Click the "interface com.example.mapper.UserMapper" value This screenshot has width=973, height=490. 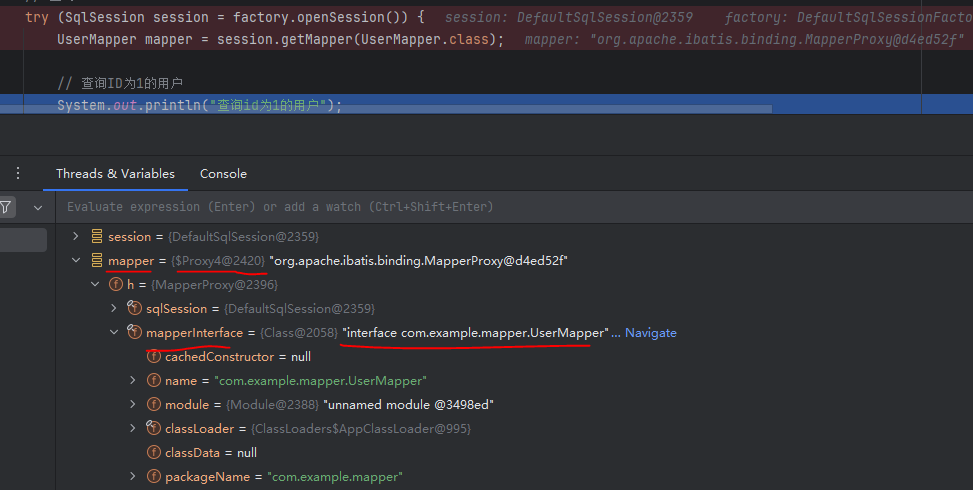click(x=475, y=333)
